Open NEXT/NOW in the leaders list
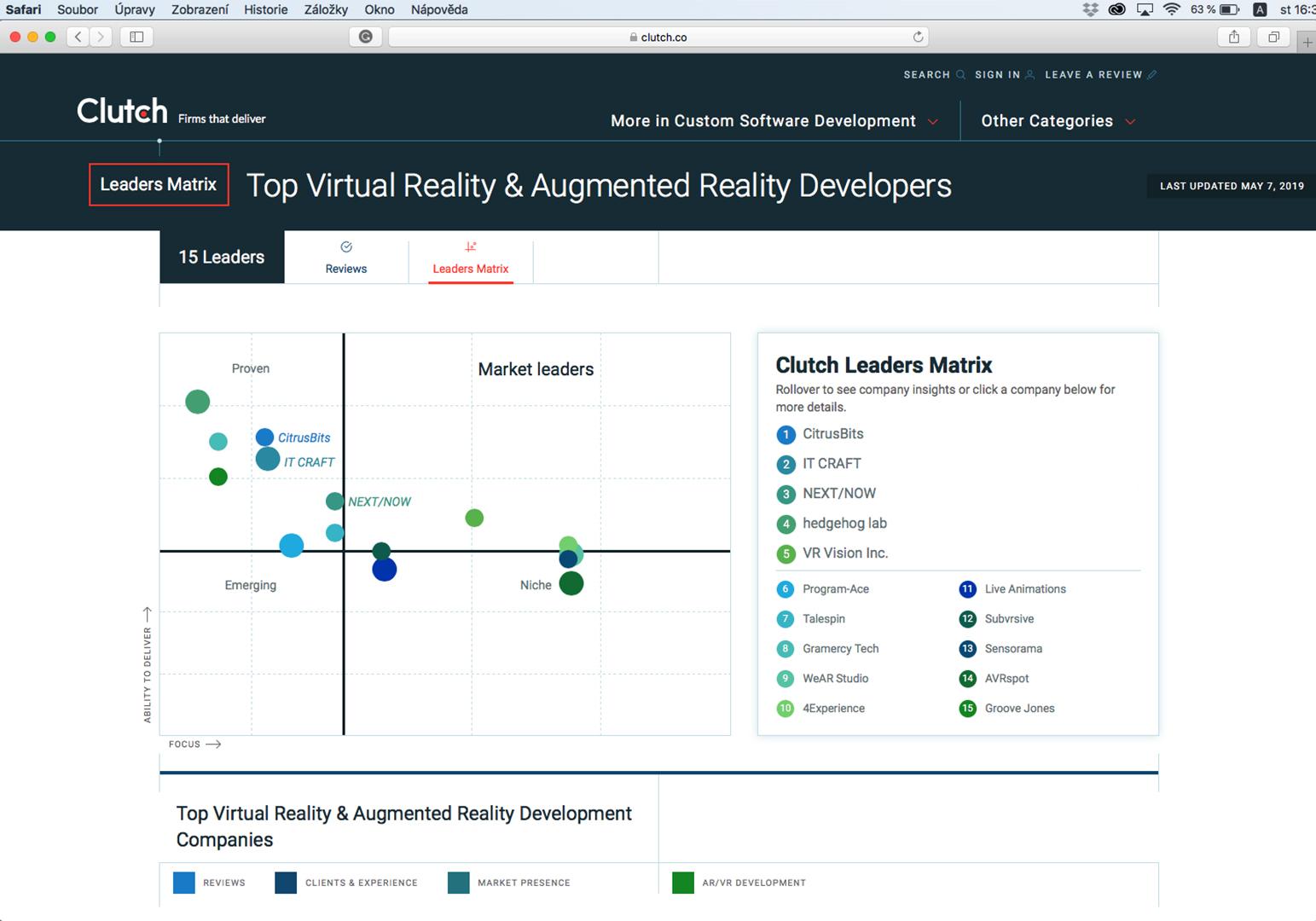 839,494
